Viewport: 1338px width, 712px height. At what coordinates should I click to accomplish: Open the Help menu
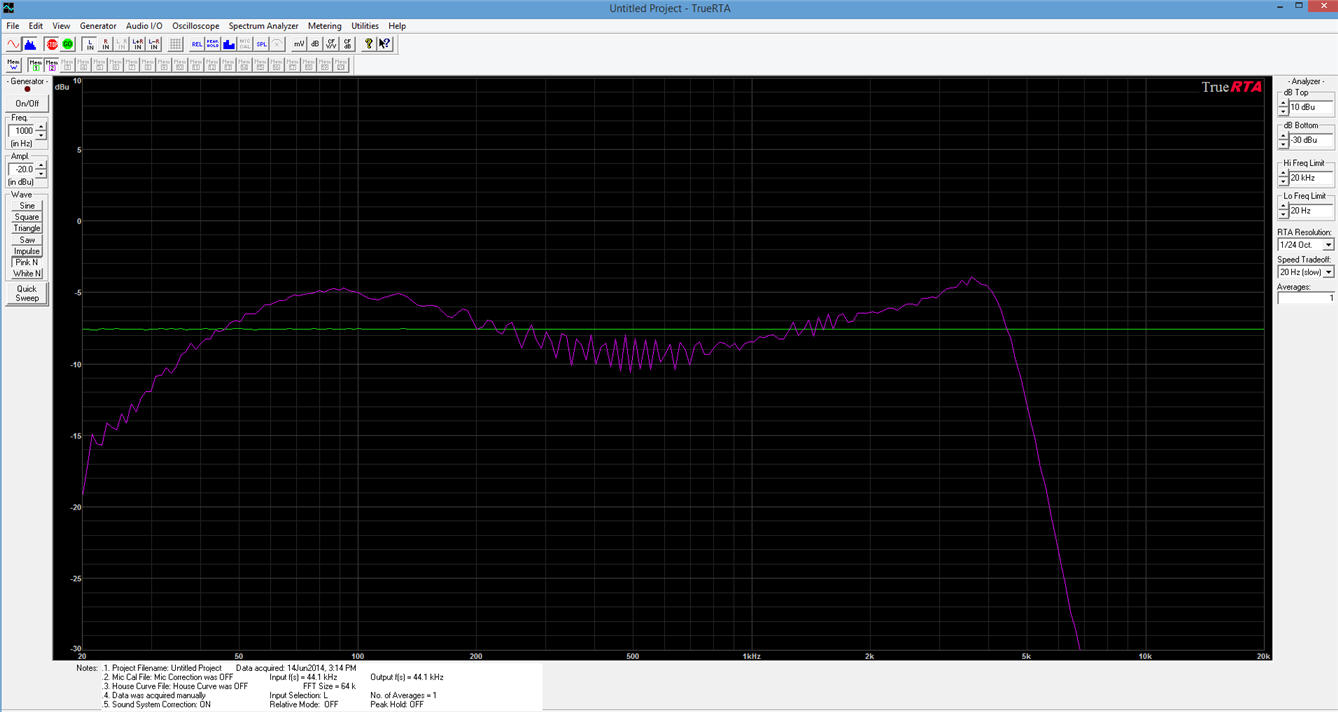(397, 26)
